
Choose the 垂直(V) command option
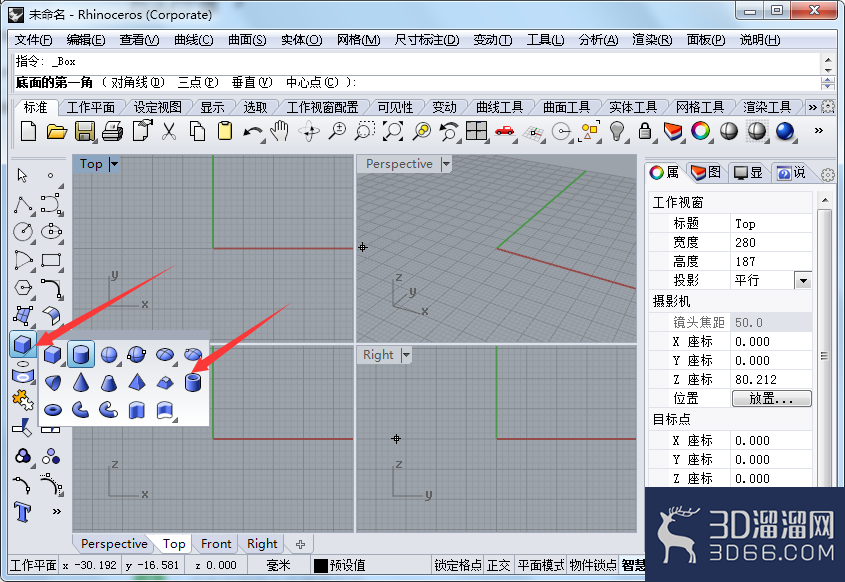click(x=252, y=82)
